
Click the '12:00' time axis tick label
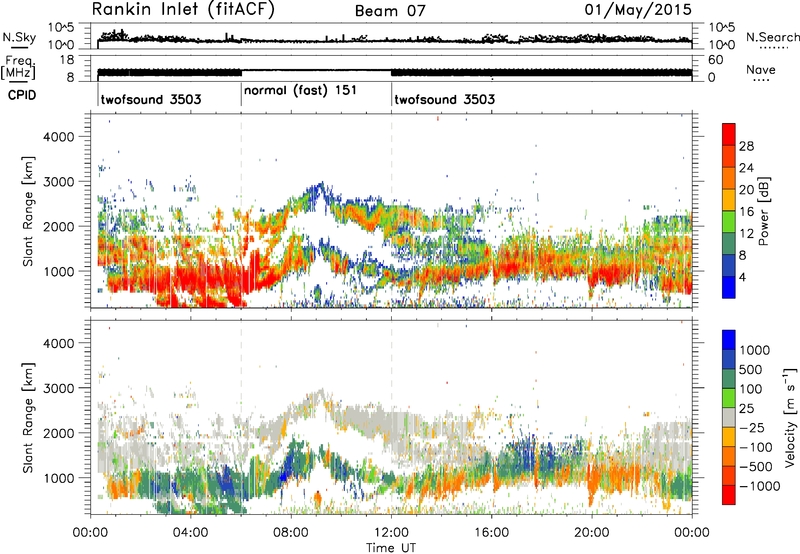click(391, 533)
